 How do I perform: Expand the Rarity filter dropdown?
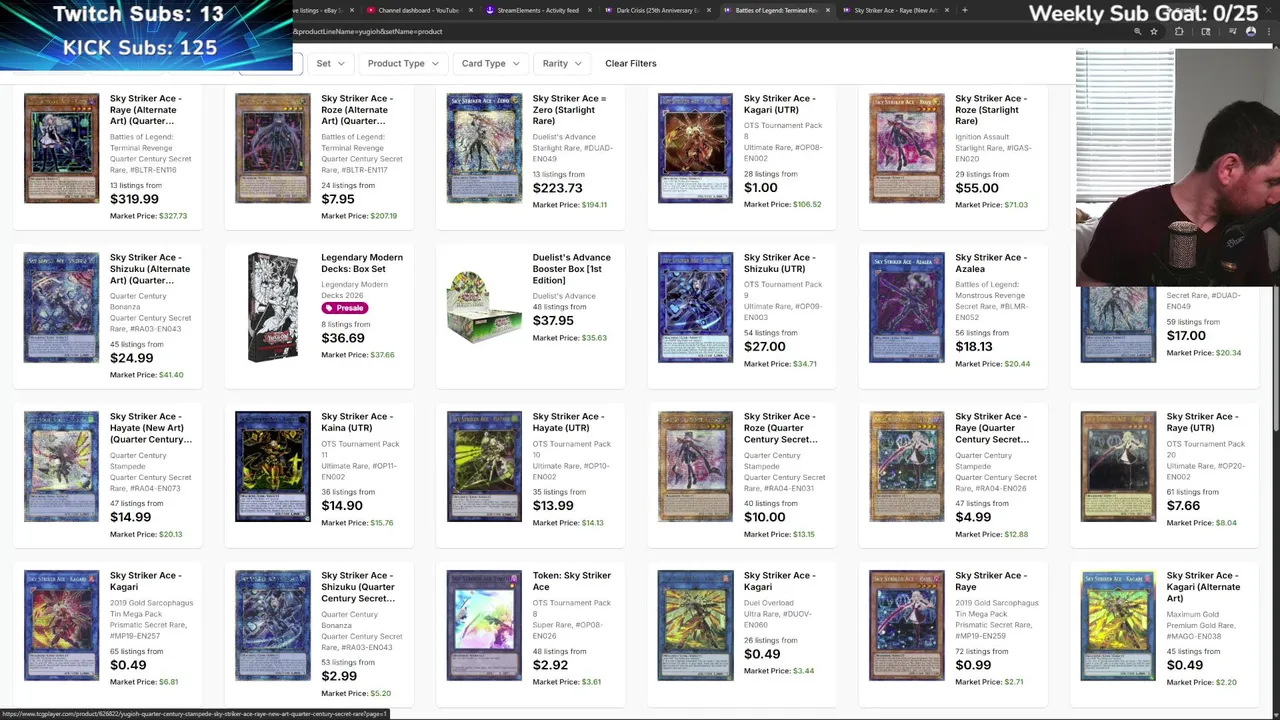[561, 63]
